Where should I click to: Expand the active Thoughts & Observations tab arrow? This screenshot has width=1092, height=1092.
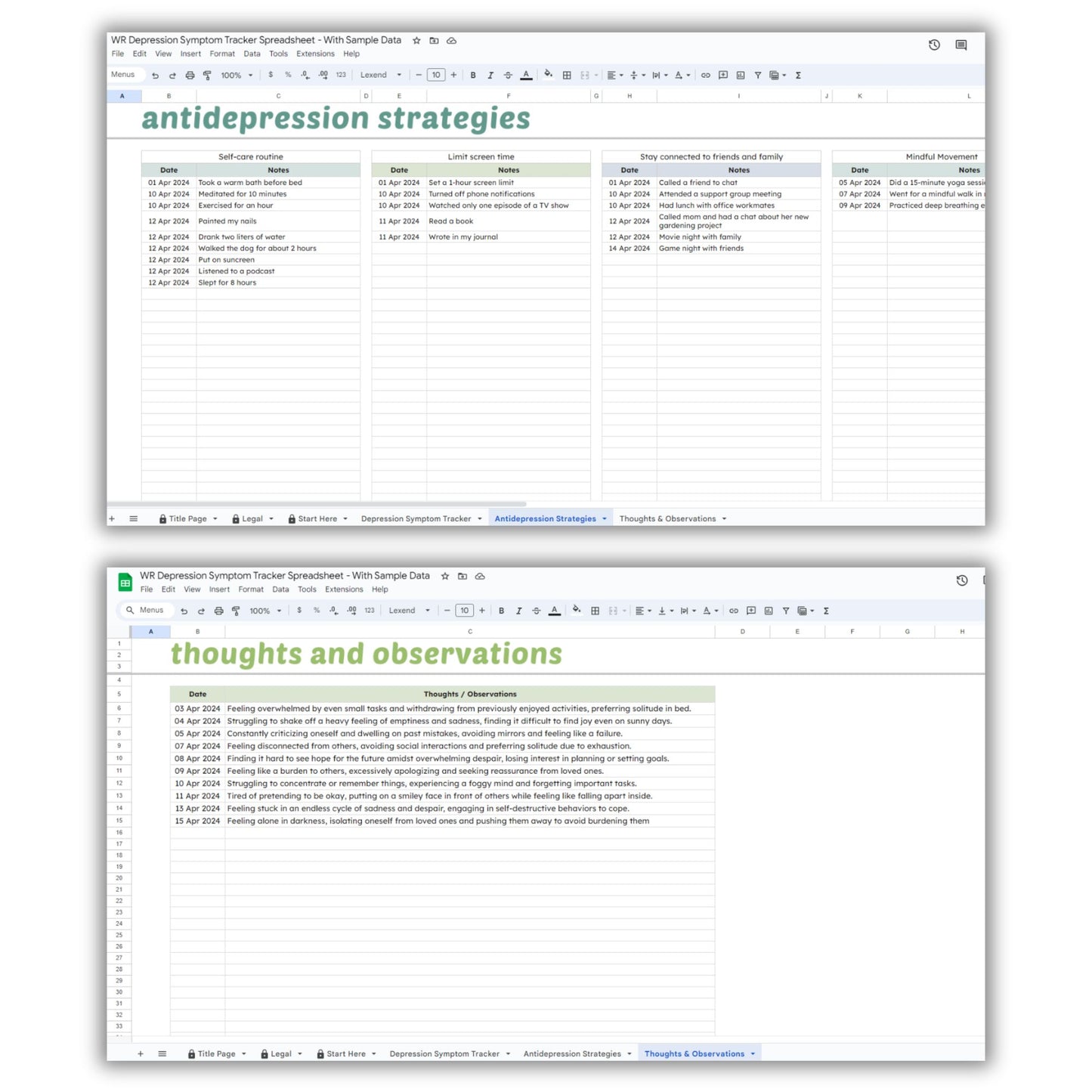[753, 1054]
